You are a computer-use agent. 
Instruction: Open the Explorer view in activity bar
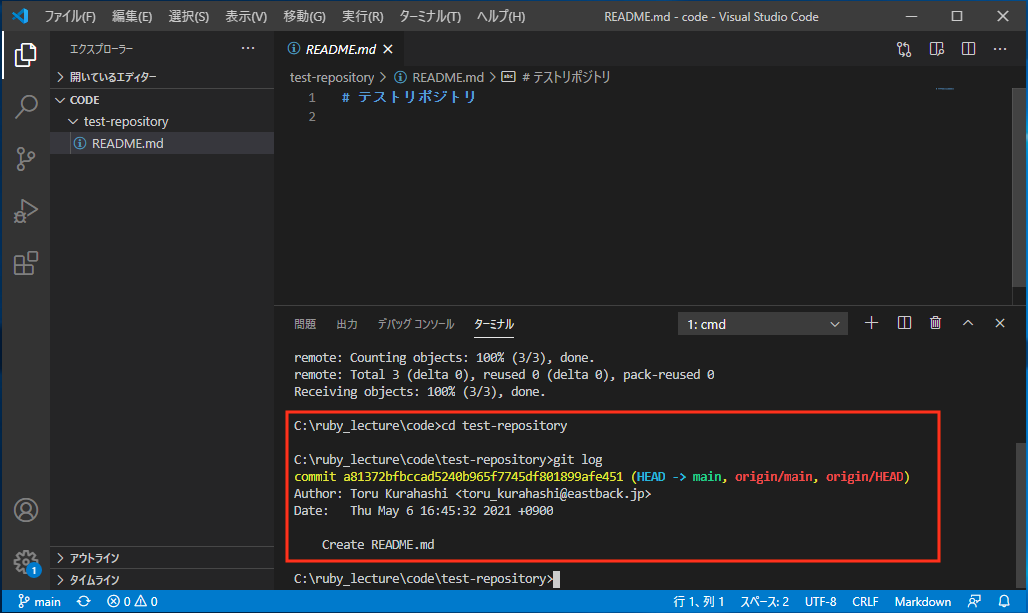(x=26, y=54)
